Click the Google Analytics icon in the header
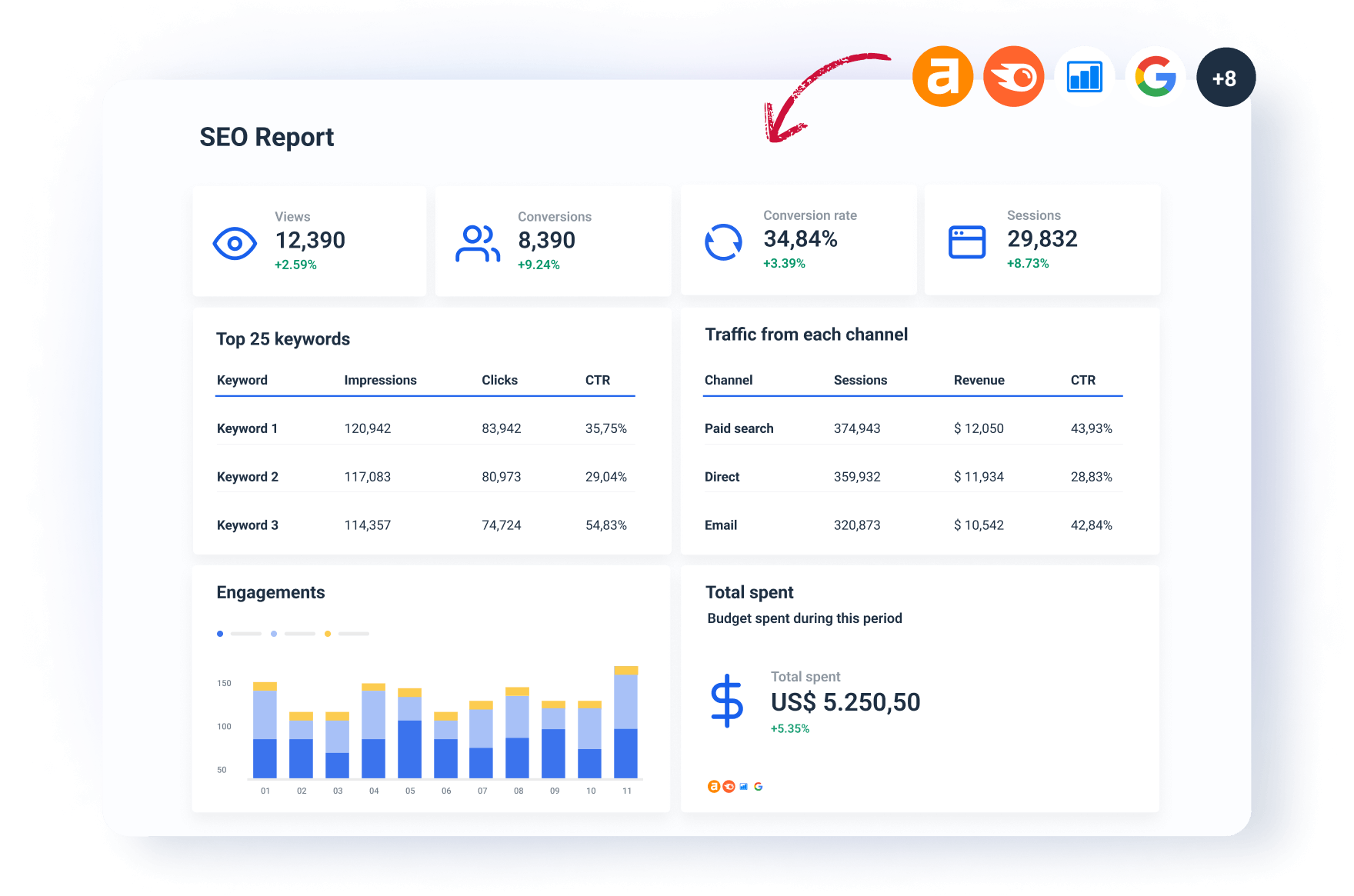This screenshot has width=1354, height=896. tap(1084, 77)
